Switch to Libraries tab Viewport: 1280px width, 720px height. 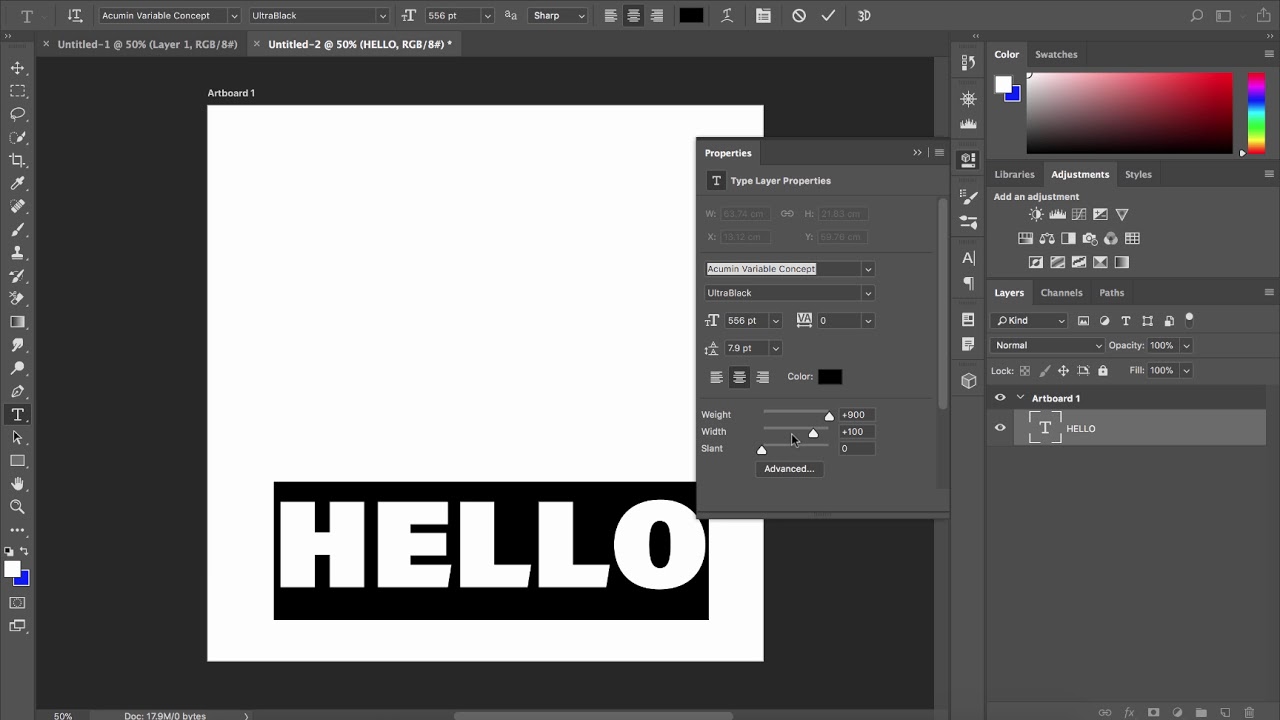pos(1014,174)
